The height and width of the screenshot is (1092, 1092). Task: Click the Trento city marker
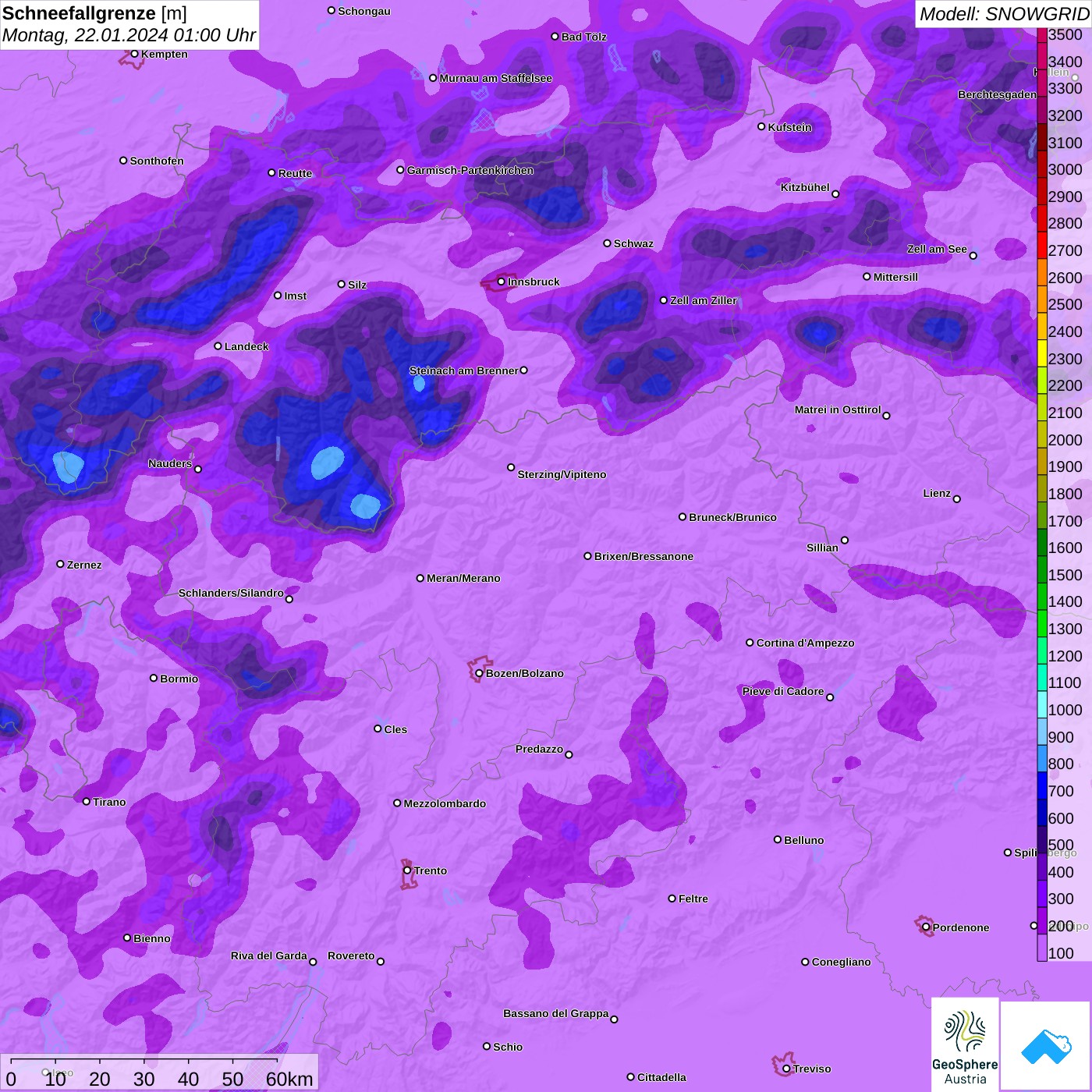click(407, 870)
